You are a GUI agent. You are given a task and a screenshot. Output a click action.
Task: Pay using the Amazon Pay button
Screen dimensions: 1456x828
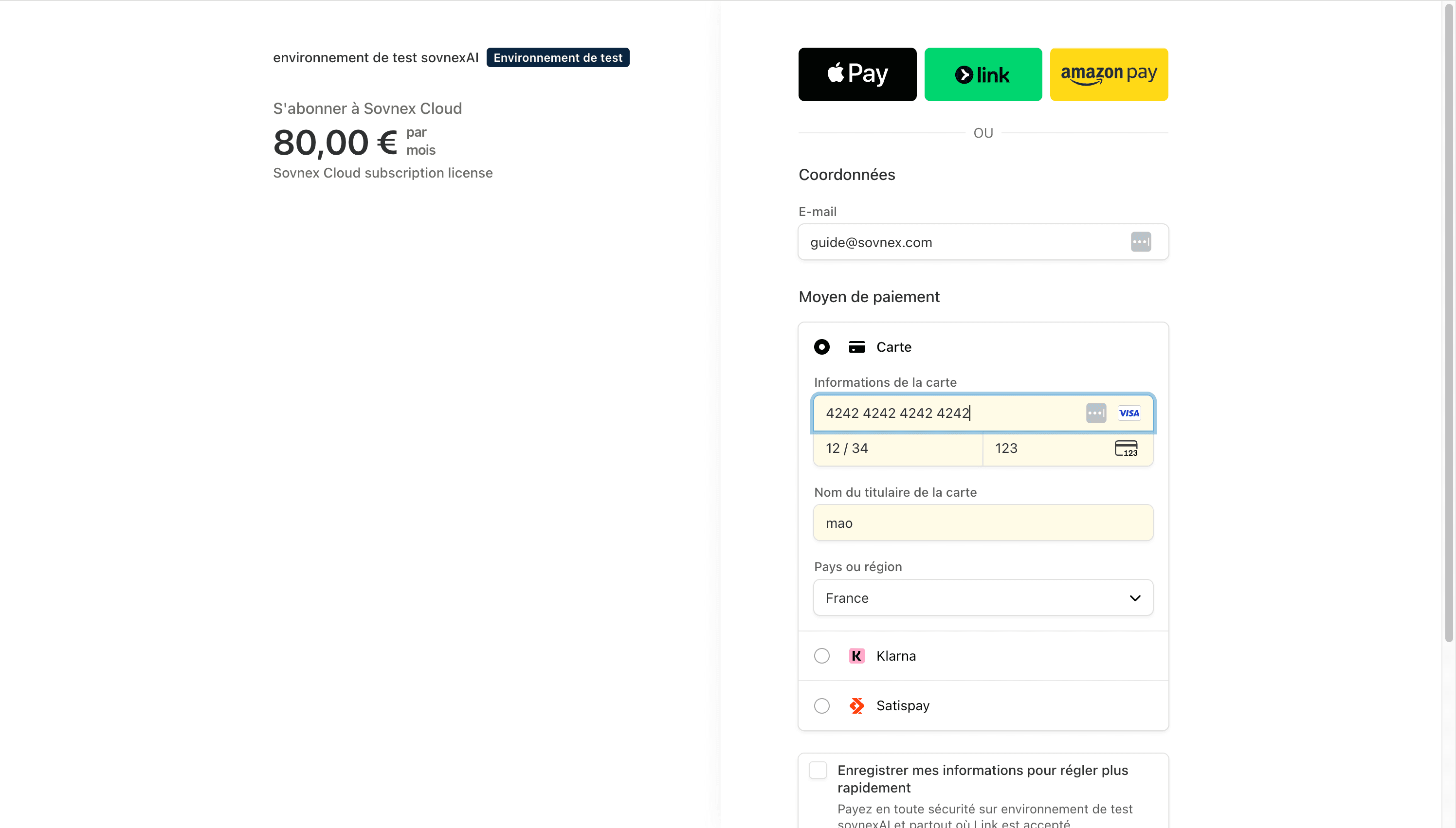(x=1109, y=74)
